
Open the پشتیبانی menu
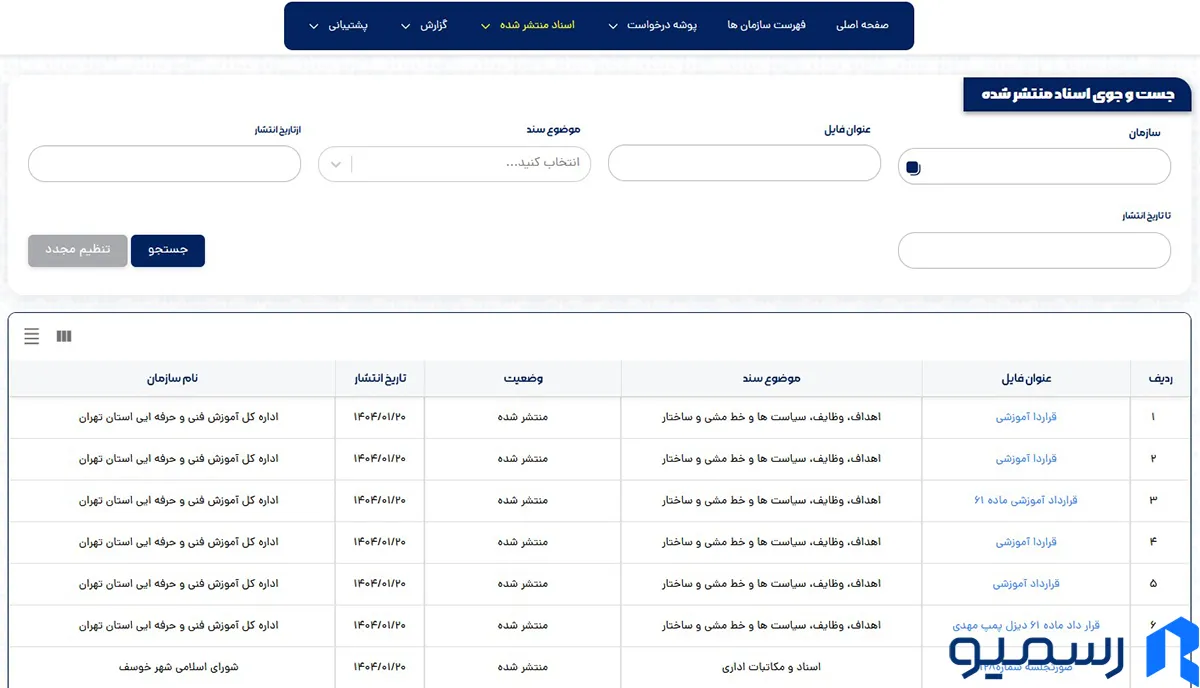pyautogui.click(x=348, y=25)
